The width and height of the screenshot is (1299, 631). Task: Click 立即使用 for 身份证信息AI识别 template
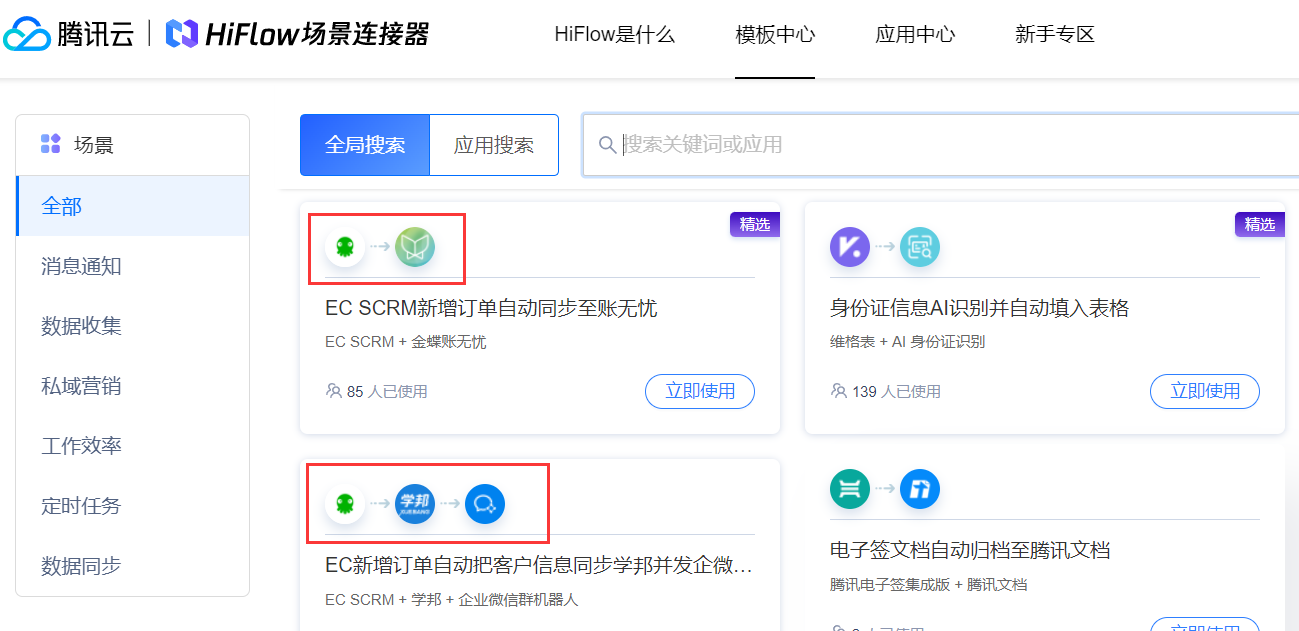click(x=1205, y=391)
